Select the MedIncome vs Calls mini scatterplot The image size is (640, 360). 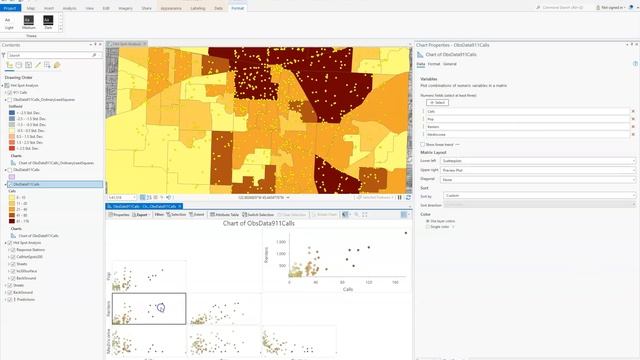tap(149, 341)
